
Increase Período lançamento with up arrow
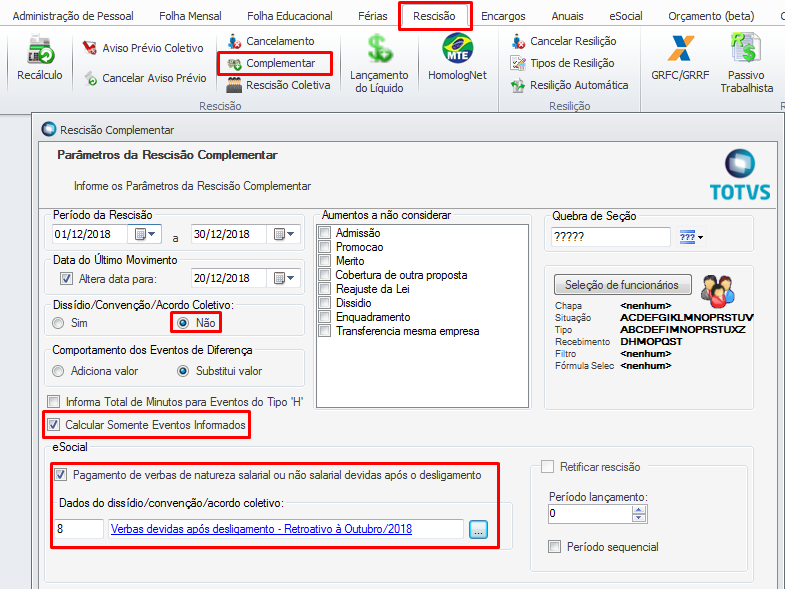pos(639,510)
